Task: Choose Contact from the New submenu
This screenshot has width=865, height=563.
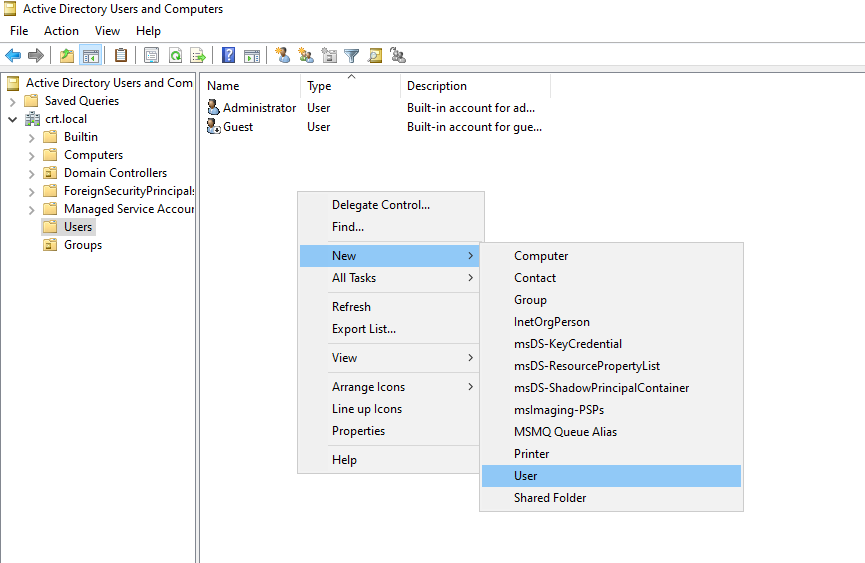Action: [611, 278]
